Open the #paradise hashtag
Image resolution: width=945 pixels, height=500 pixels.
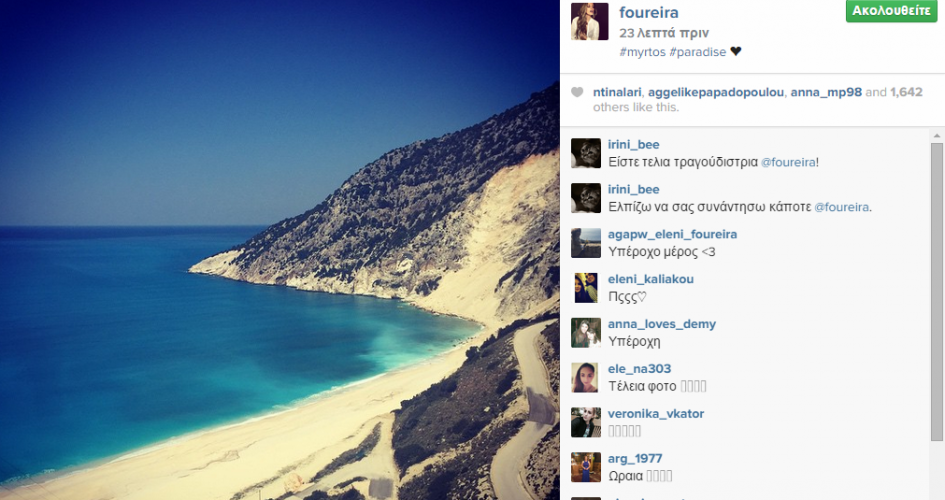(x=697, y=52)
